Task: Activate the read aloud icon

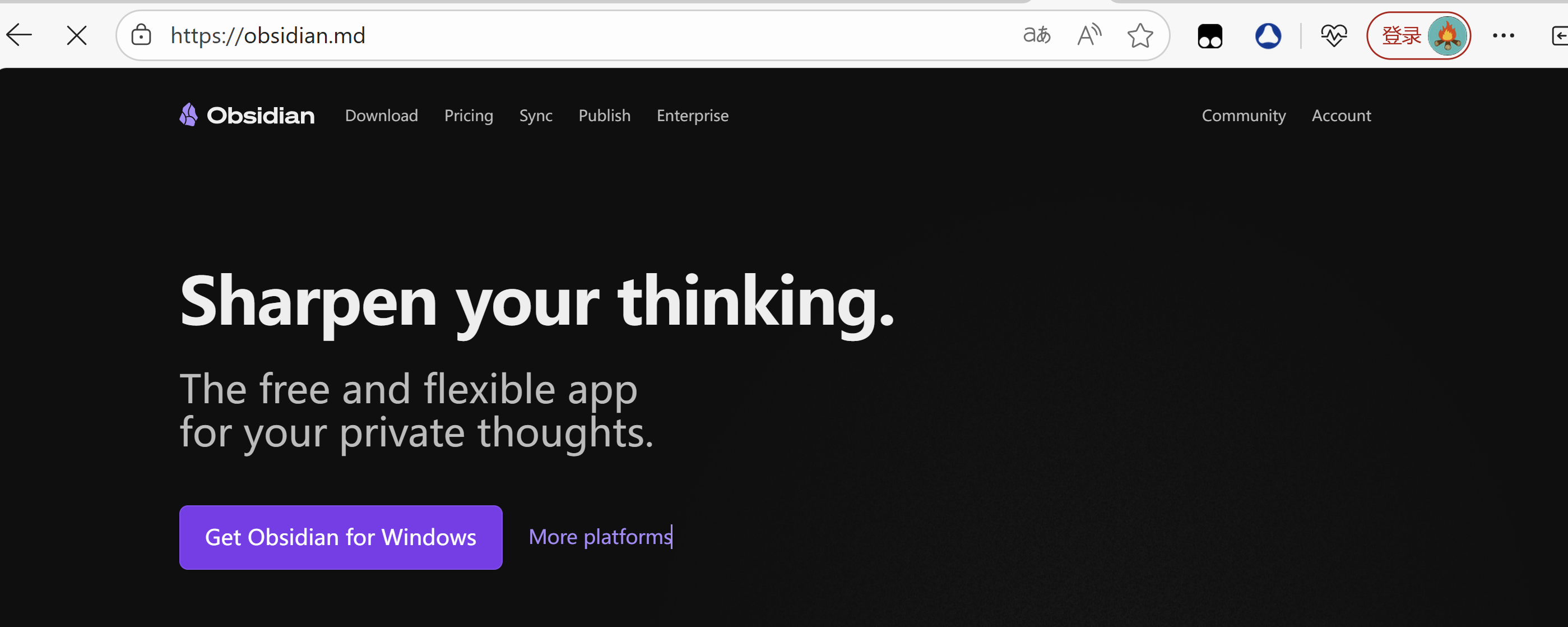Action: pos(1089,35)
